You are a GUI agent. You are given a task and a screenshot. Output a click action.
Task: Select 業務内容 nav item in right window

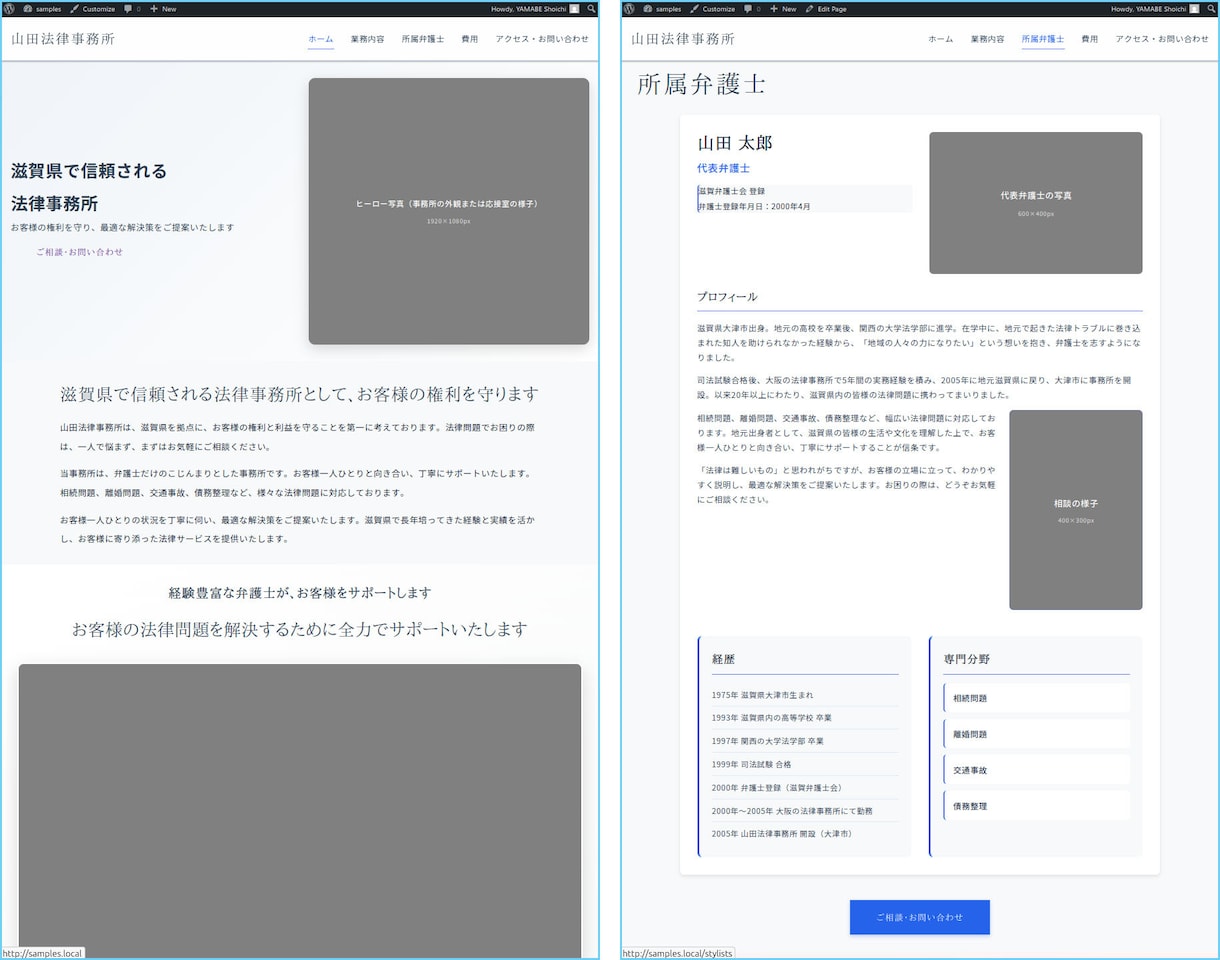[x=987, y=39]
